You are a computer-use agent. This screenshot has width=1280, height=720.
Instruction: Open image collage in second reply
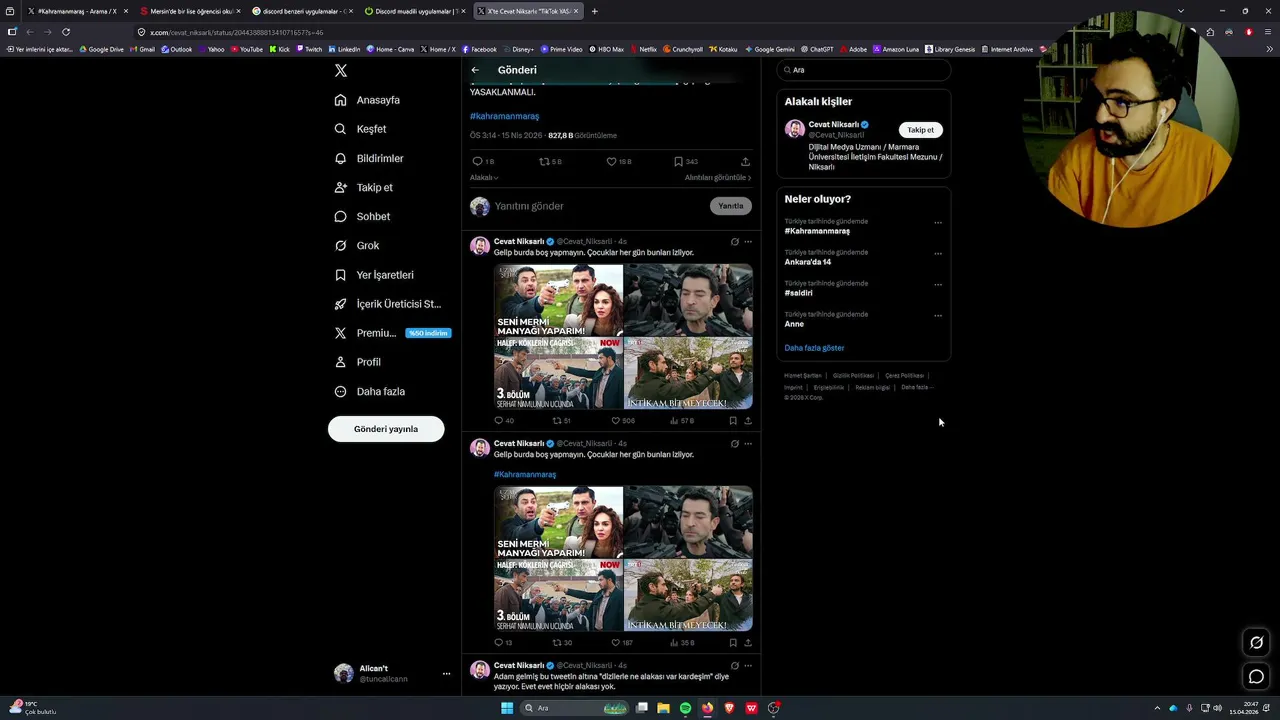coord(623,558)
